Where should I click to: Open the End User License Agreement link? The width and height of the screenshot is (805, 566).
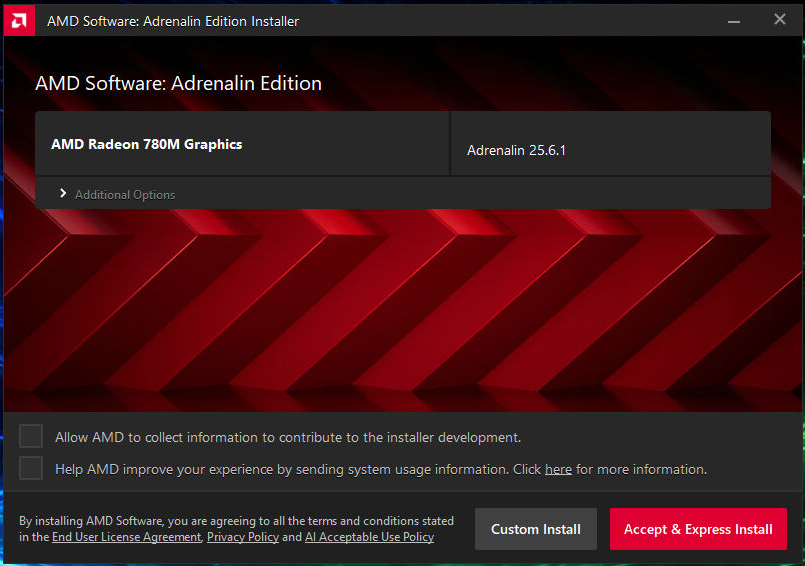(126, 537)
